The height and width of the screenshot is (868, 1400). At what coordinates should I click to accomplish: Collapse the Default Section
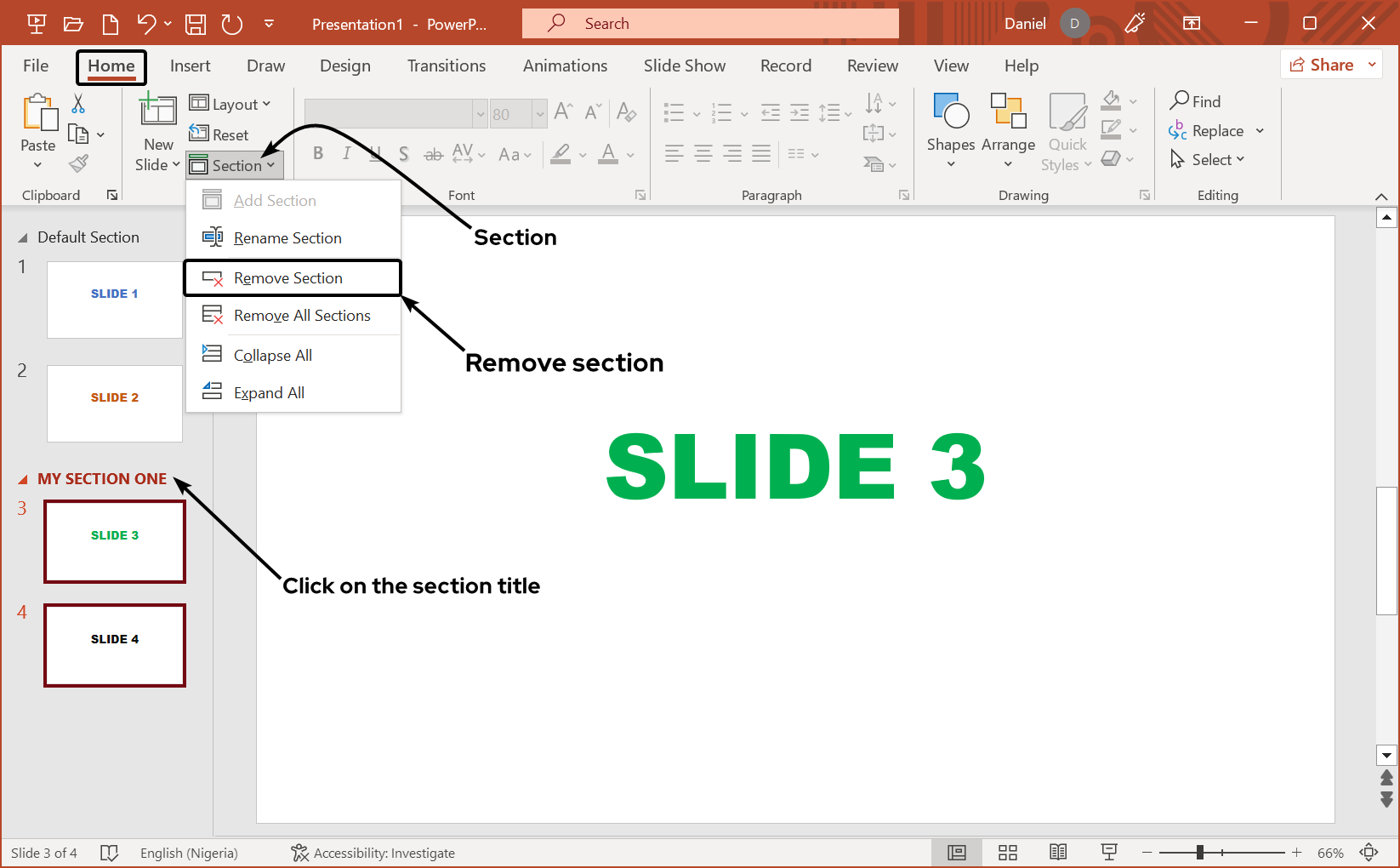point(23,237)
